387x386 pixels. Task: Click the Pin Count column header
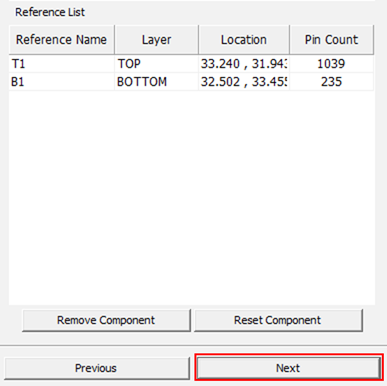[x=332, y=40]
